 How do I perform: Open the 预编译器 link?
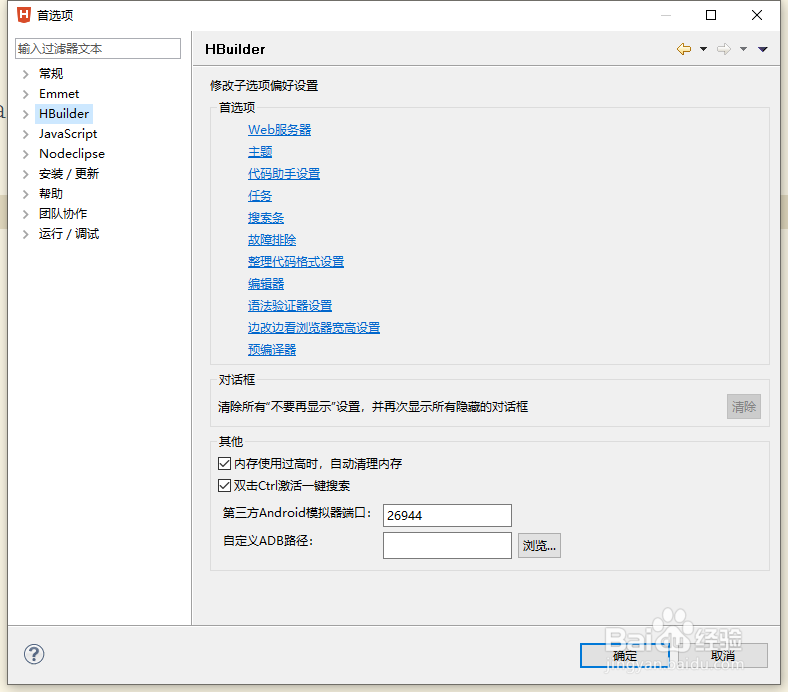[x=272, y=350]
